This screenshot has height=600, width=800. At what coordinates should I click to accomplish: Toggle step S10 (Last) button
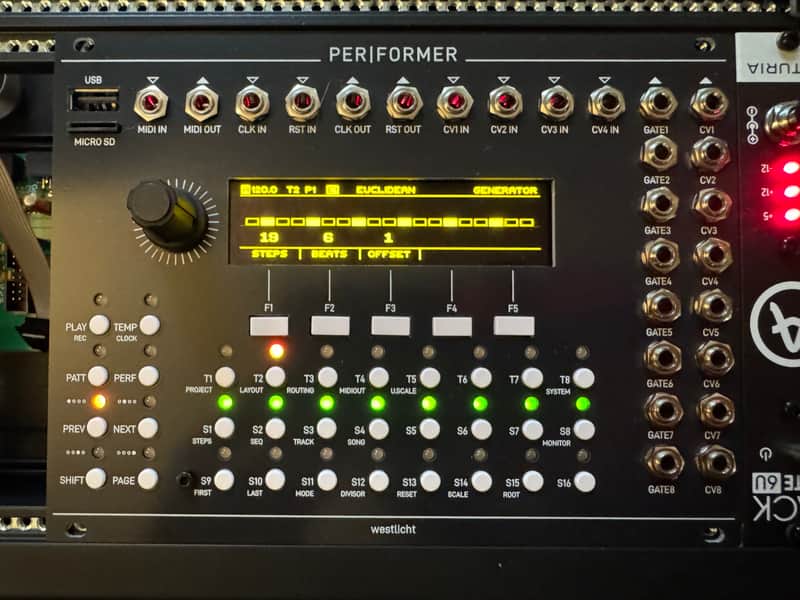(276, 480)
